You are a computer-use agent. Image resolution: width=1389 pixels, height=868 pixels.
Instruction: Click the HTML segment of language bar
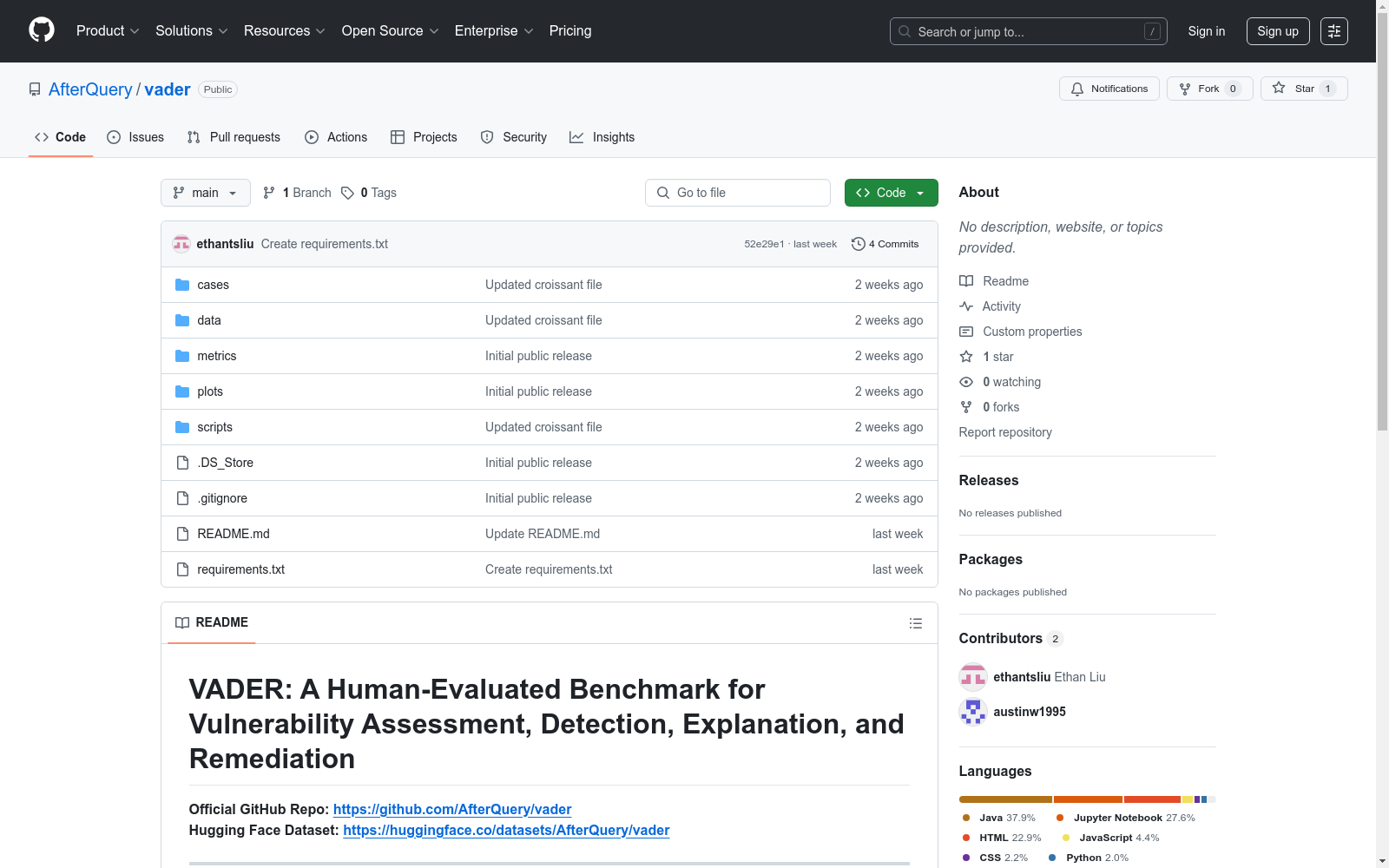click(1153, 799)
